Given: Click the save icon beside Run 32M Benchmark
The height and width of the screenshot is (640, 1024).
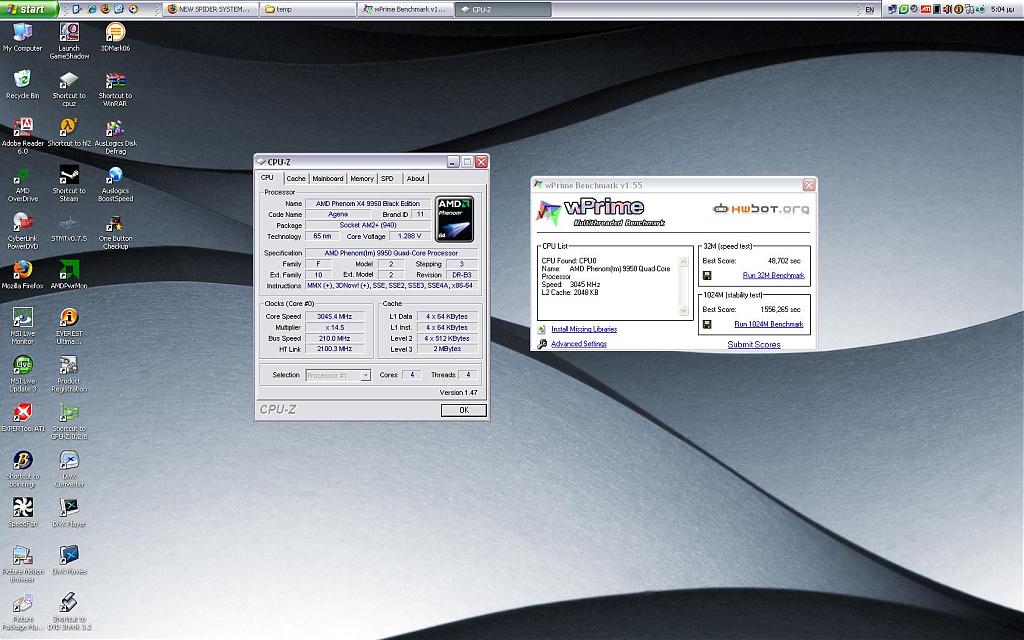Looking at the screenshot, I should (x=707, y=276).
